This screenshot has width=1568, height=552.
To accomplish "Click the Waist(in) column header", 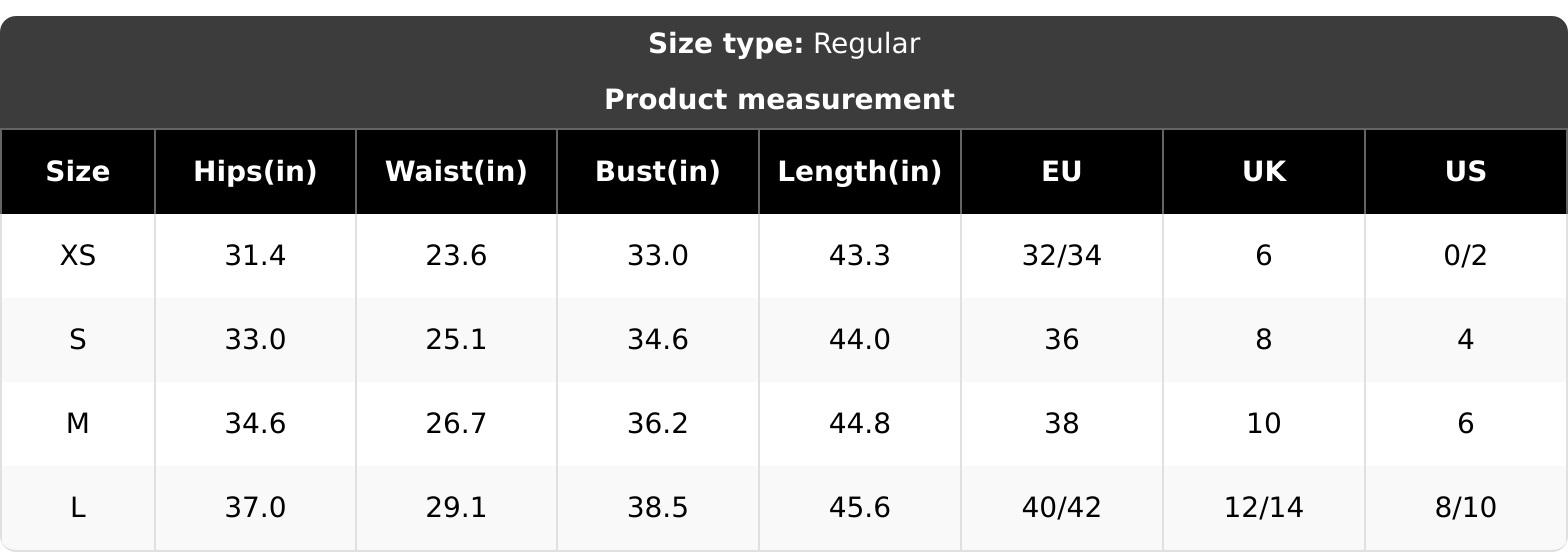I will (x=456, y=172).
